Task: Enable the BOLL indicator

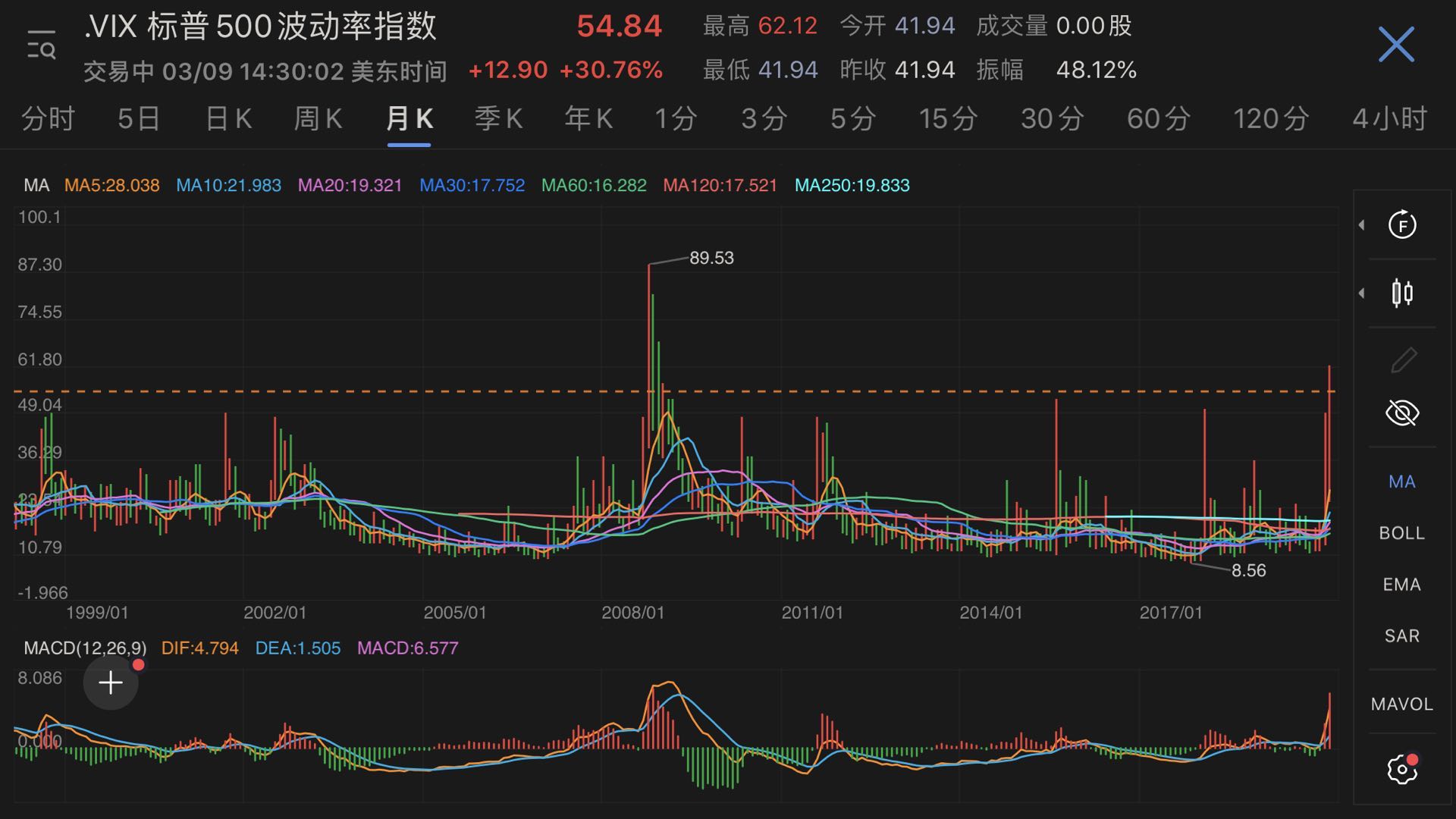Action: [x=1402, y=533]
